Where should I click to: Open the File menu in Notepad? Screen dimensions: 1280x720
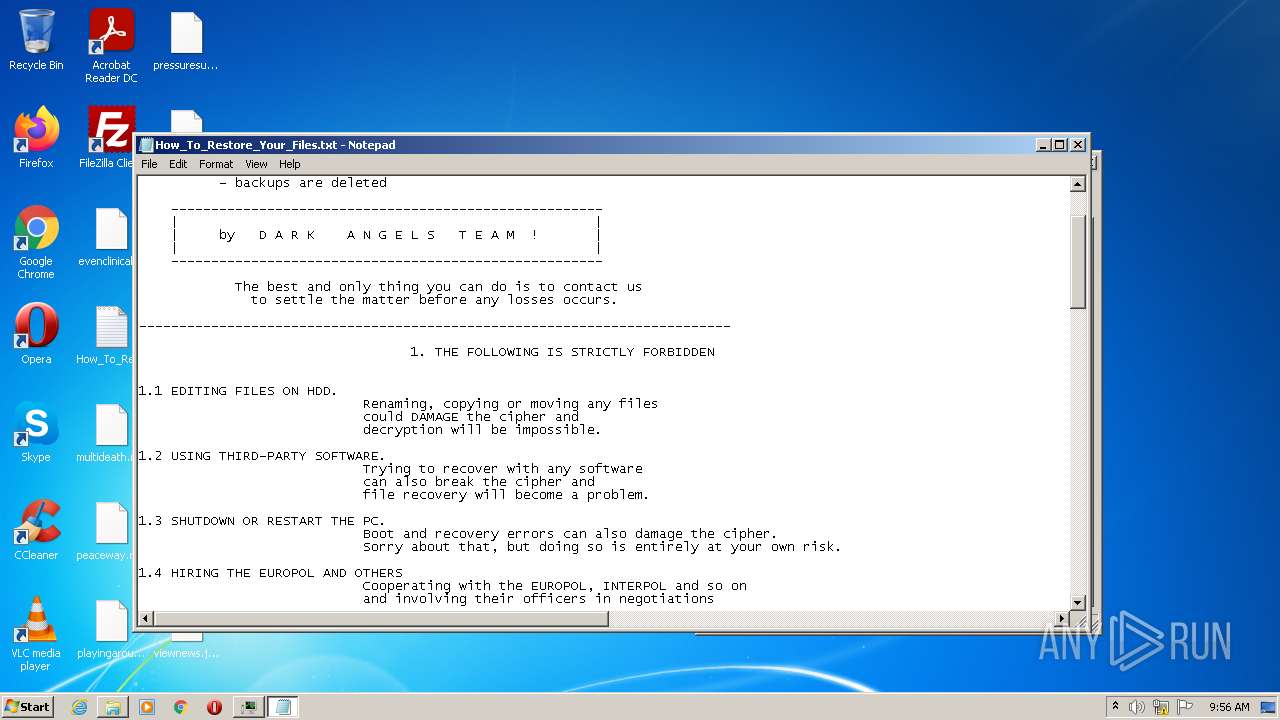(149, 164)
